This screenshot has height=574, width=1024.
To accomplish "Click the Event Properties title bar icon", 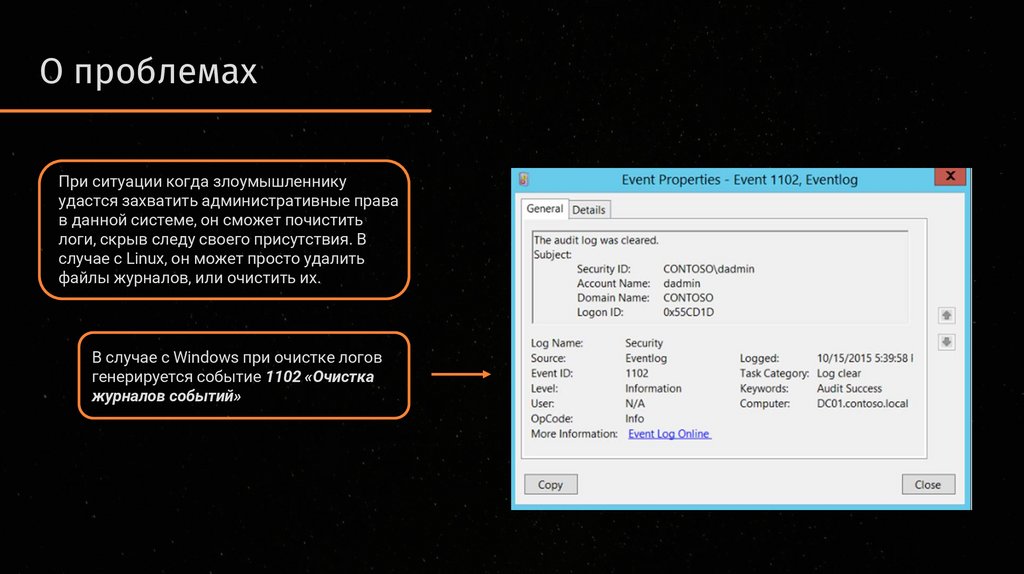I will [523, 179].
